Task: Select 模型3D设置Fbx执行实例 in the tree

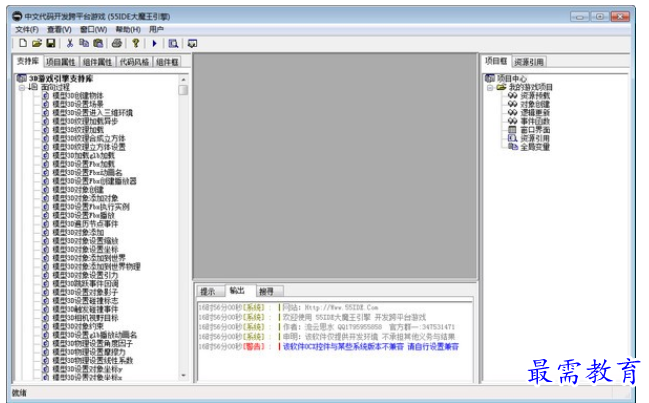Action: tap(91, 206)
